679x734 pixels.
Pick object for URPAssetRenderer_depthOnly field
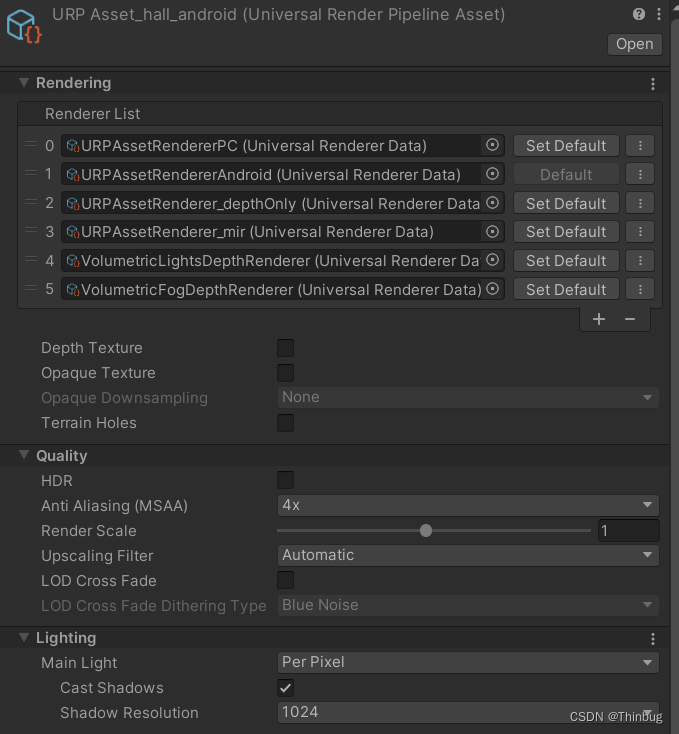(x=492, y=203)
